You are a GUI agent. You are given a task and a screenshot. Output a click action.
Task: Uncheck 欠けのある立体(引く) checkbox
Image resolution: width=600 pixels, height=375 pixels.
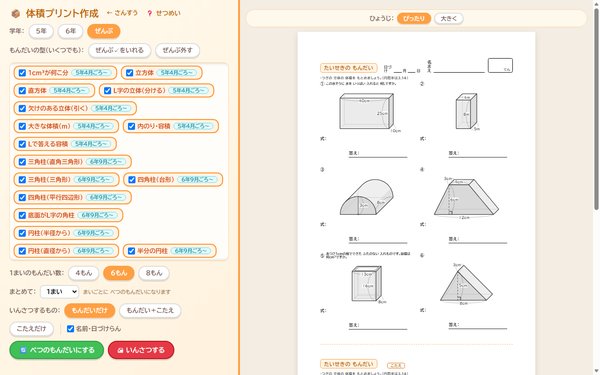pyautogui.click(x=22, y=108)
